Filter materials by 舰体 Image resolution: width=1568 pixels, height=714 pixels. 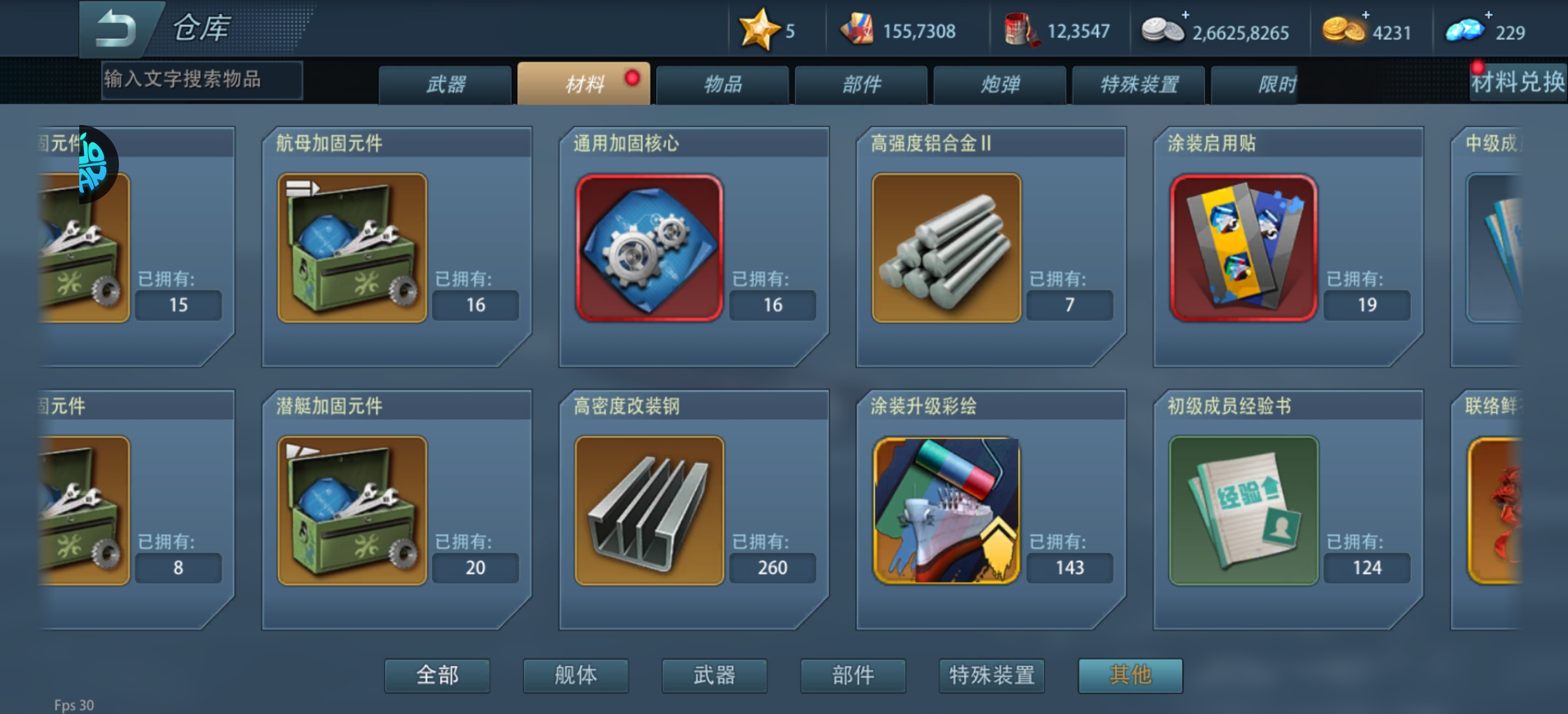(576, 675)
